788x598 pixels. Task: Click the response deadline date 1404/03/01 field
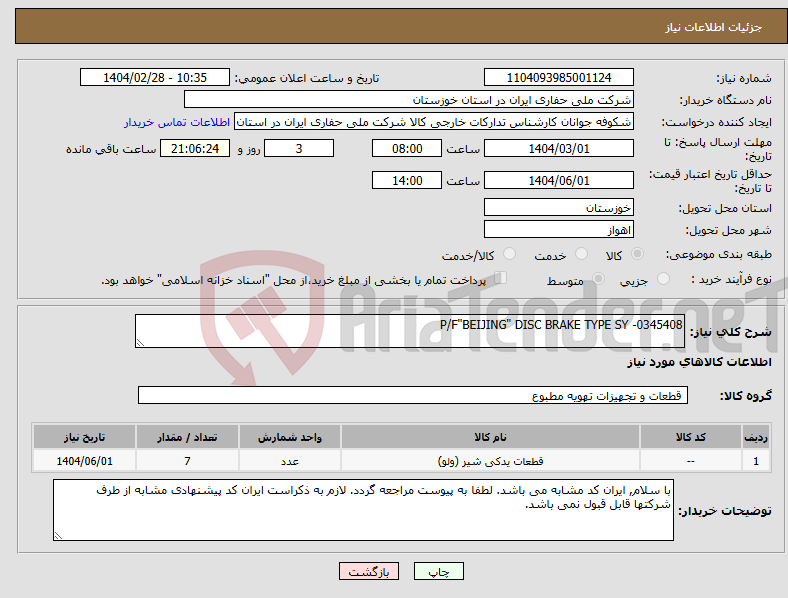[558, 149]
